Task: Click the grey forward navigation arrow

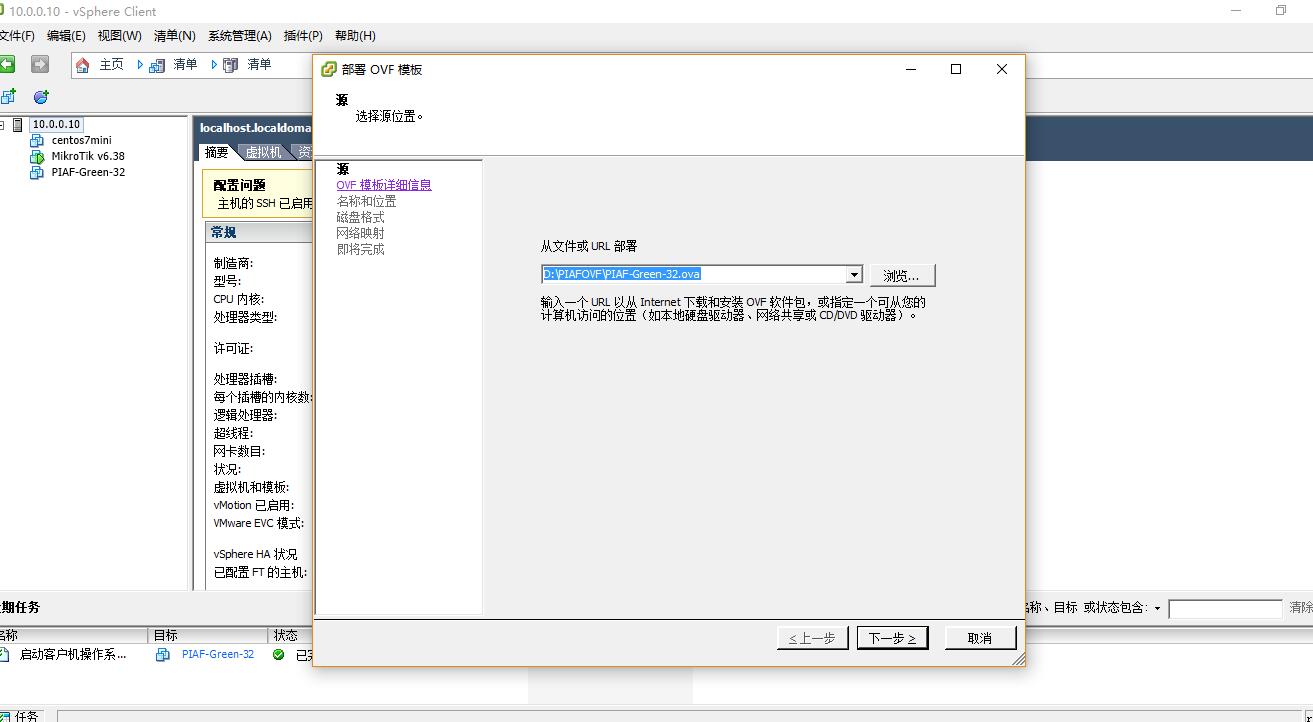Action: [x=40, y=64]
